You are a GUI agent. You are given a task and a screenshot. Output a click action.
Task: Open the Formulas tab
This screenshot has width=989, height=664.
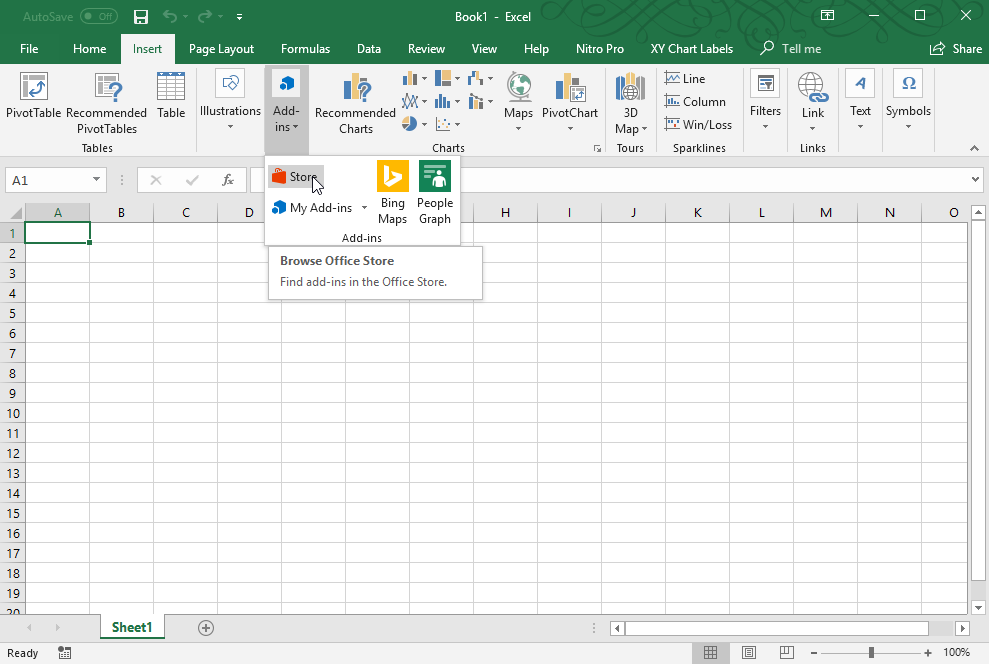coord(305,49)
